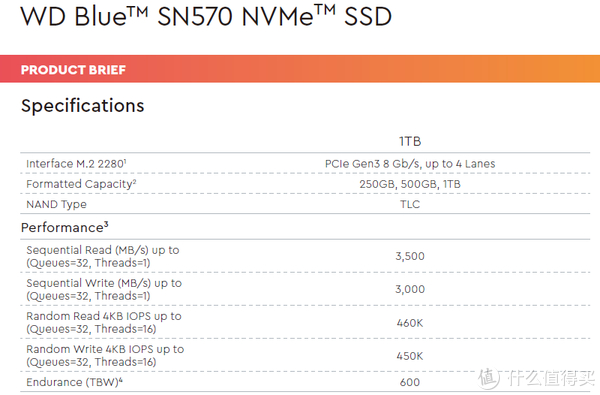Select the 1TB column header
This screenshot has height=395, width=600.
pyautogui.click(x=410, y=141)
